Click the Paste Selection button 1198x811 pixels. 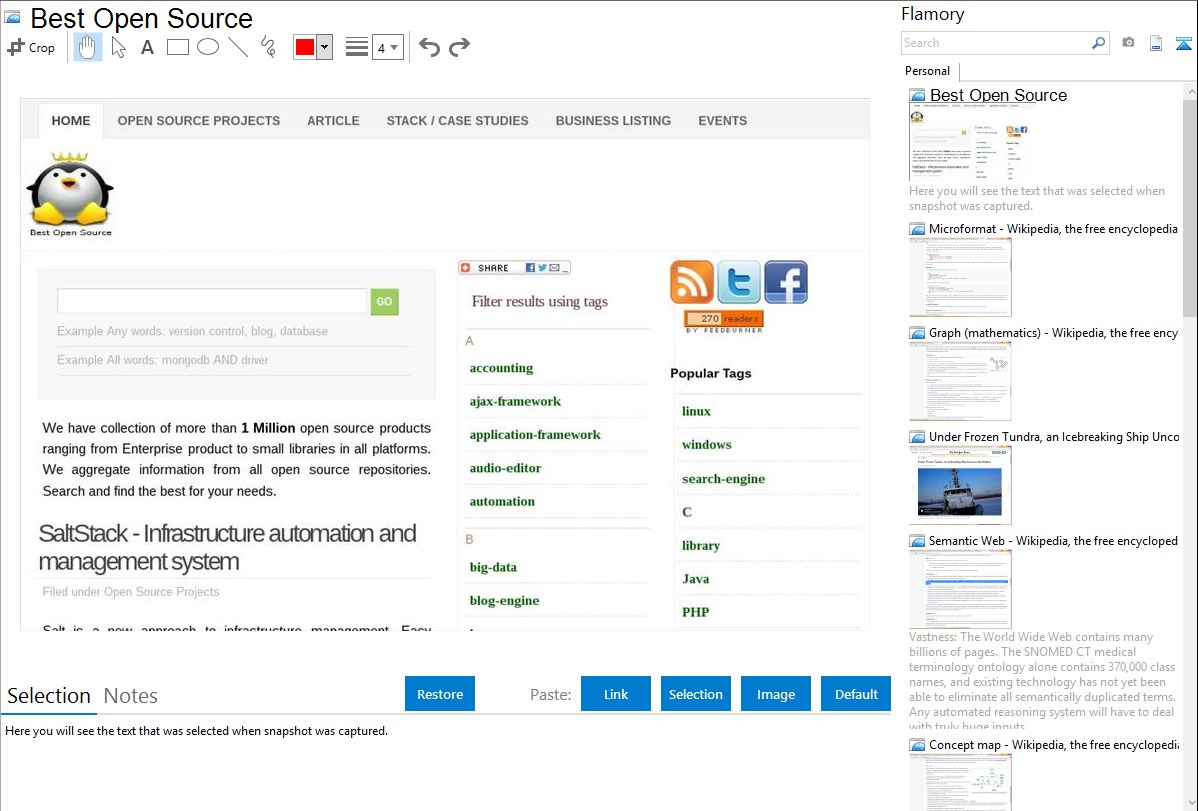coord(695,694)
